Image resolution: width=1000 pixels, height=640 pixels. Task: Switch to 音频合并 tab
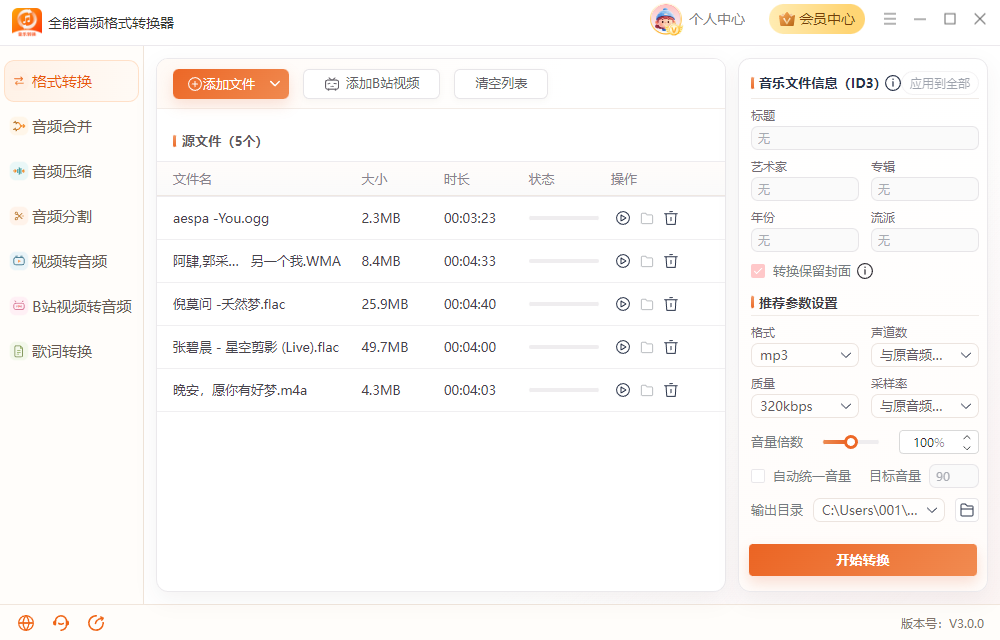coord(71,127)
